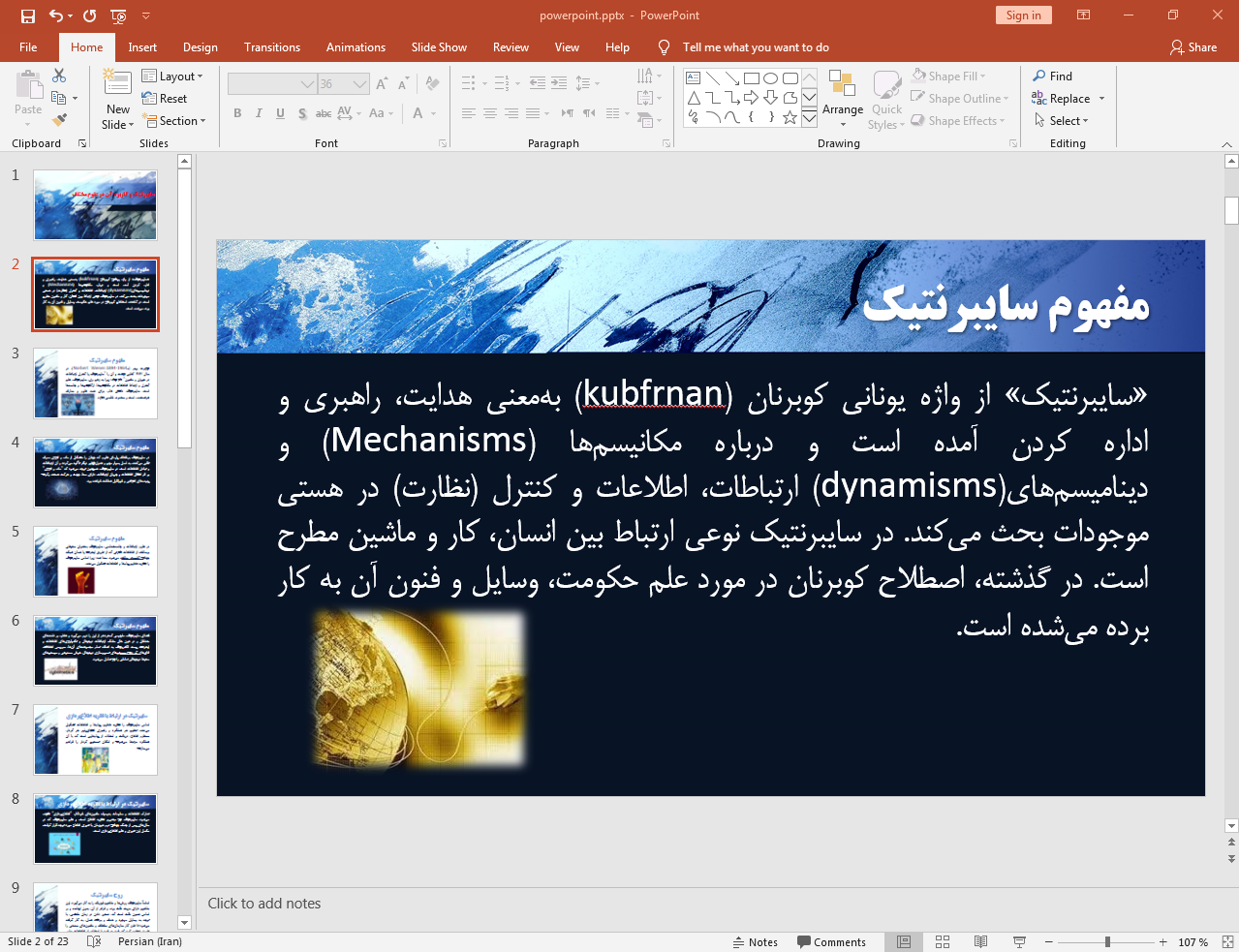Screen dimensions: 1239x952
Task: Click the Reset button in Slides group
Action: tap(164, 99)
